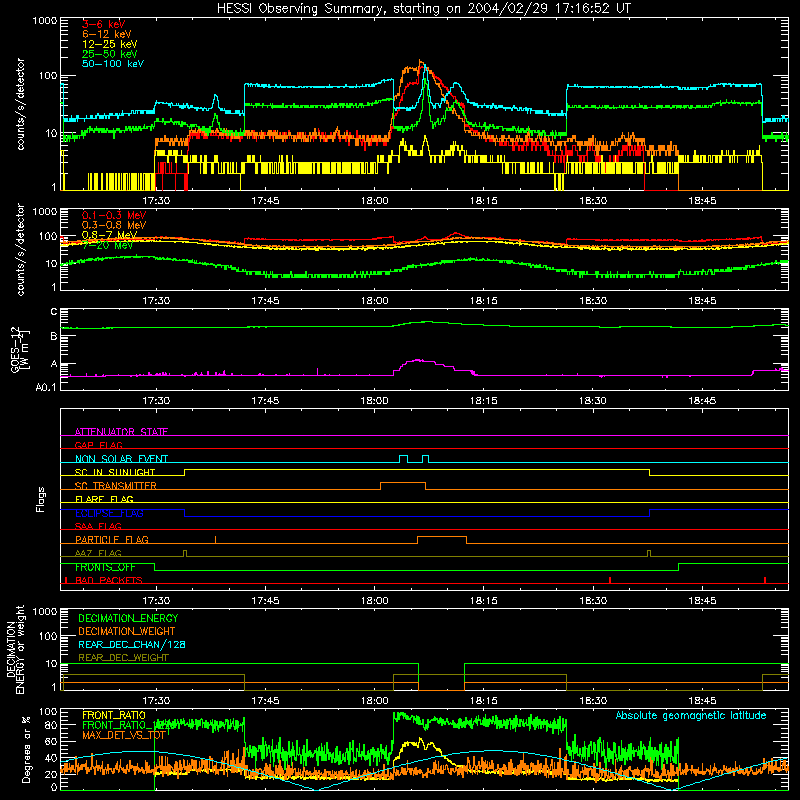The height and width of the screenshot is (800, 800).
Task: Select the 6-12 keV legend label
Action: pos(107,34)
